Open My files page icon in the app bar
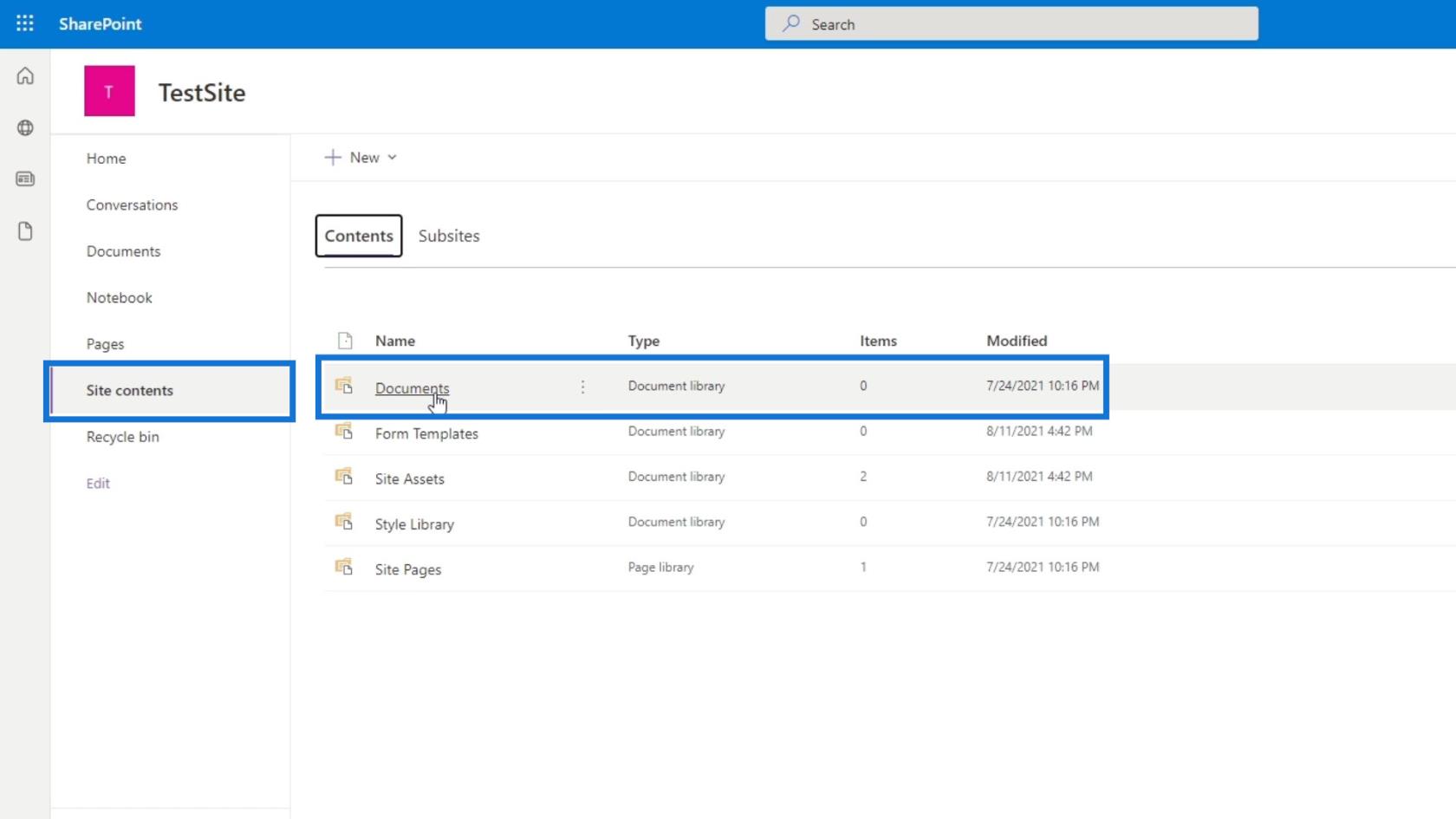Image resolution: width=1456 pixels, height=819 pixels. tap(25, 231)
